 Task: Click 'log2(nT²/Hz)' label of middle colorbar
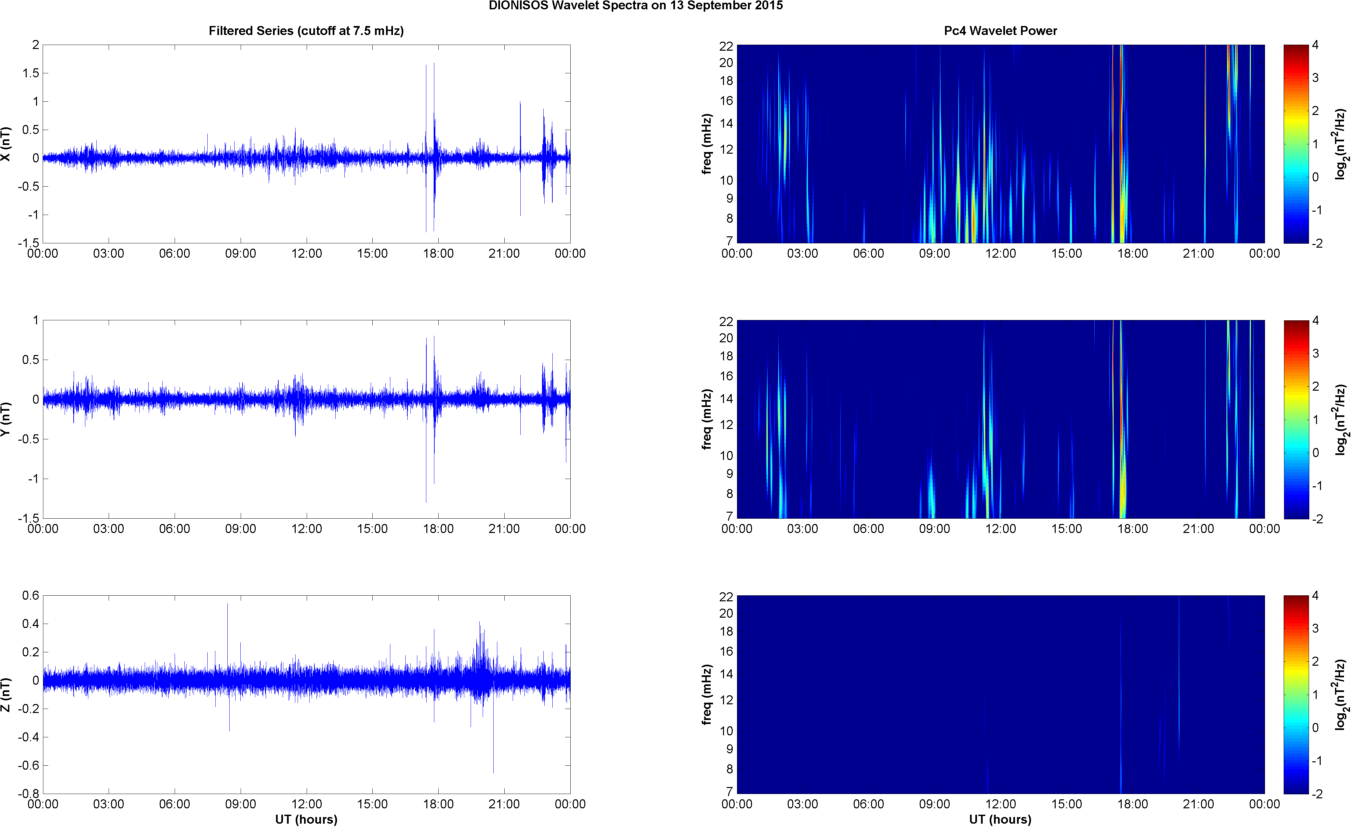tap(1343, 419)
